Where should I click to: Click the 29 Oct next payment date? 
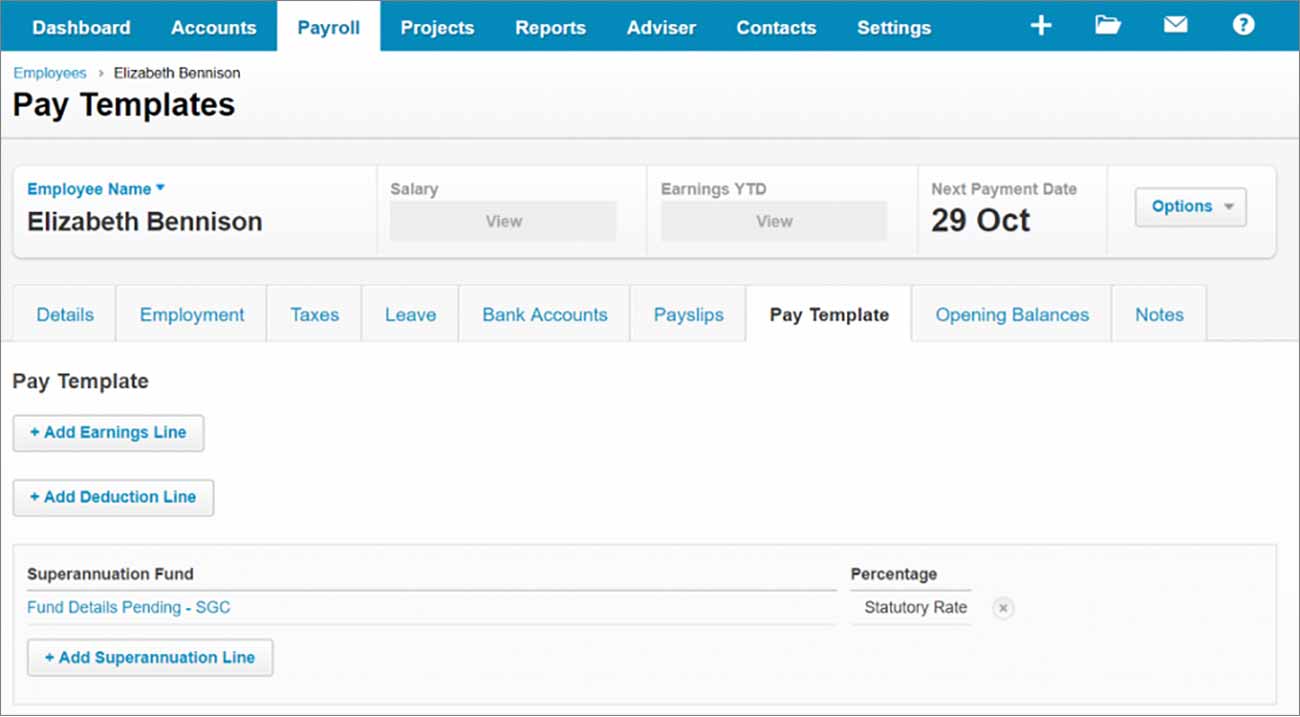(x=980, y=220)
